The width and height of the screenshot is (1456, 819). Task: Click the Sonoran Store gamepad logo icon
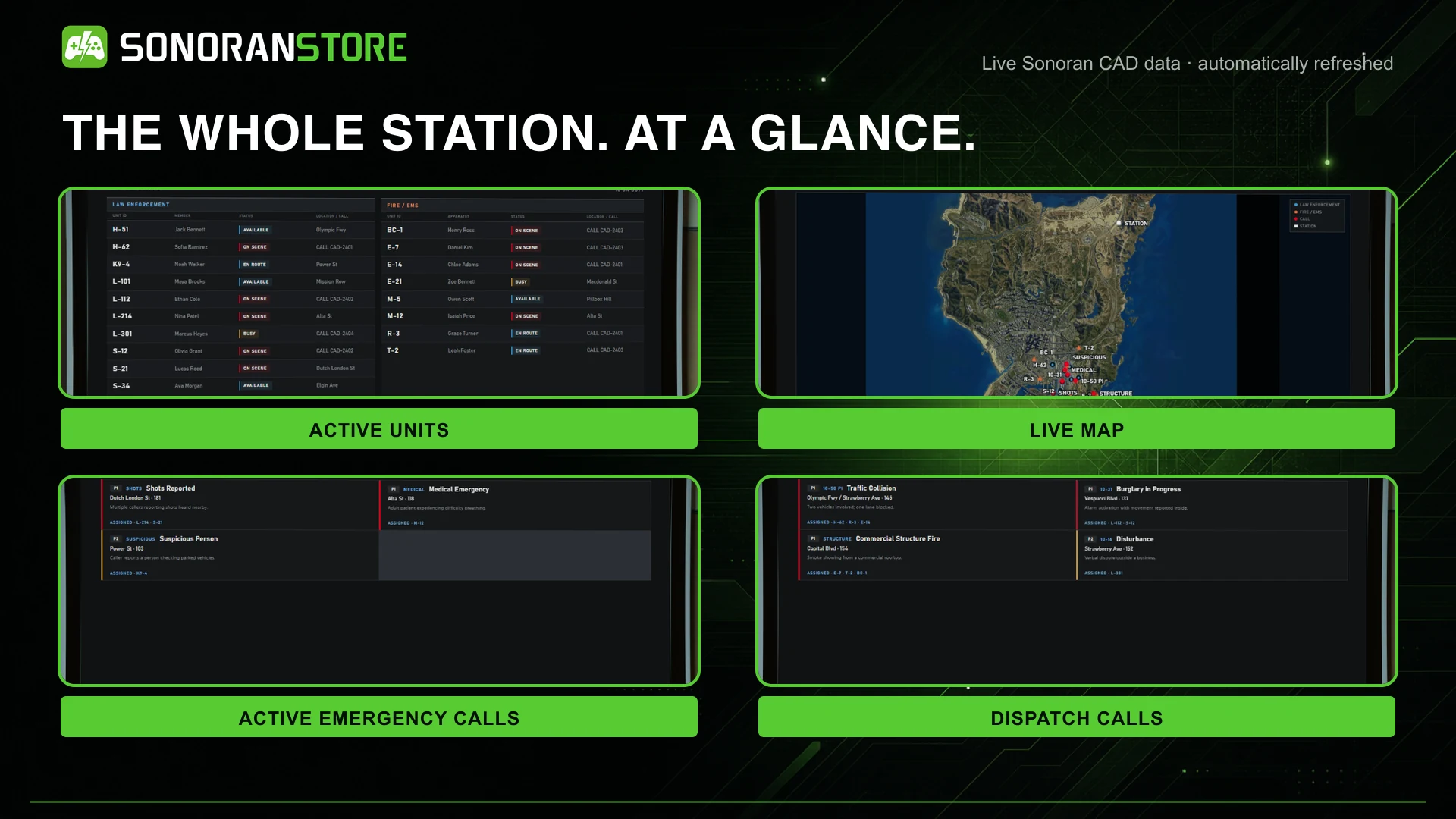point(84,47)
